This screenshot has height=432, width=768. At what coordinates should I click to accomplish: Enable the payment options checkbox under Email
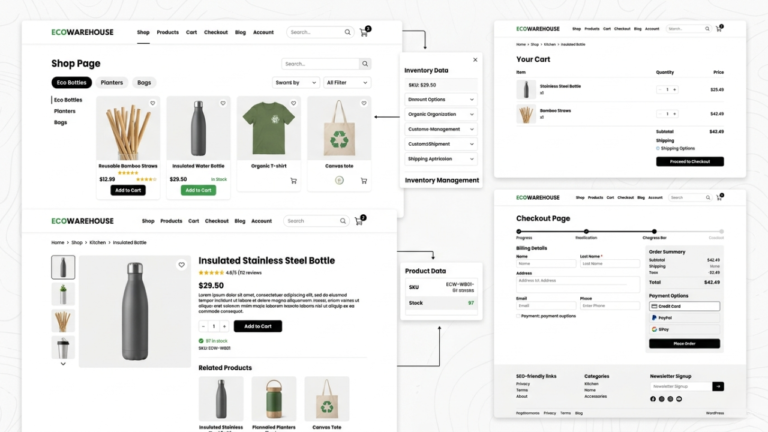click(519, 316)
